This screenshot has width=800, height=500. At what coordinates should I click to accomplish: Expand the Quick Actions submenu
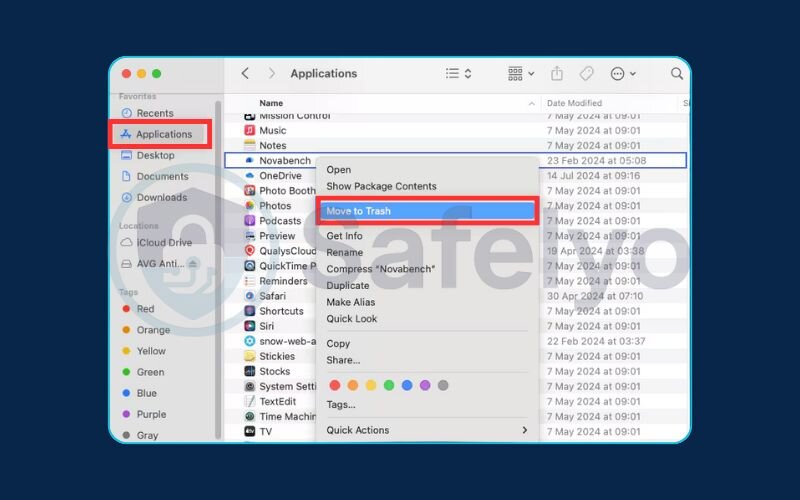click(427, 430)
